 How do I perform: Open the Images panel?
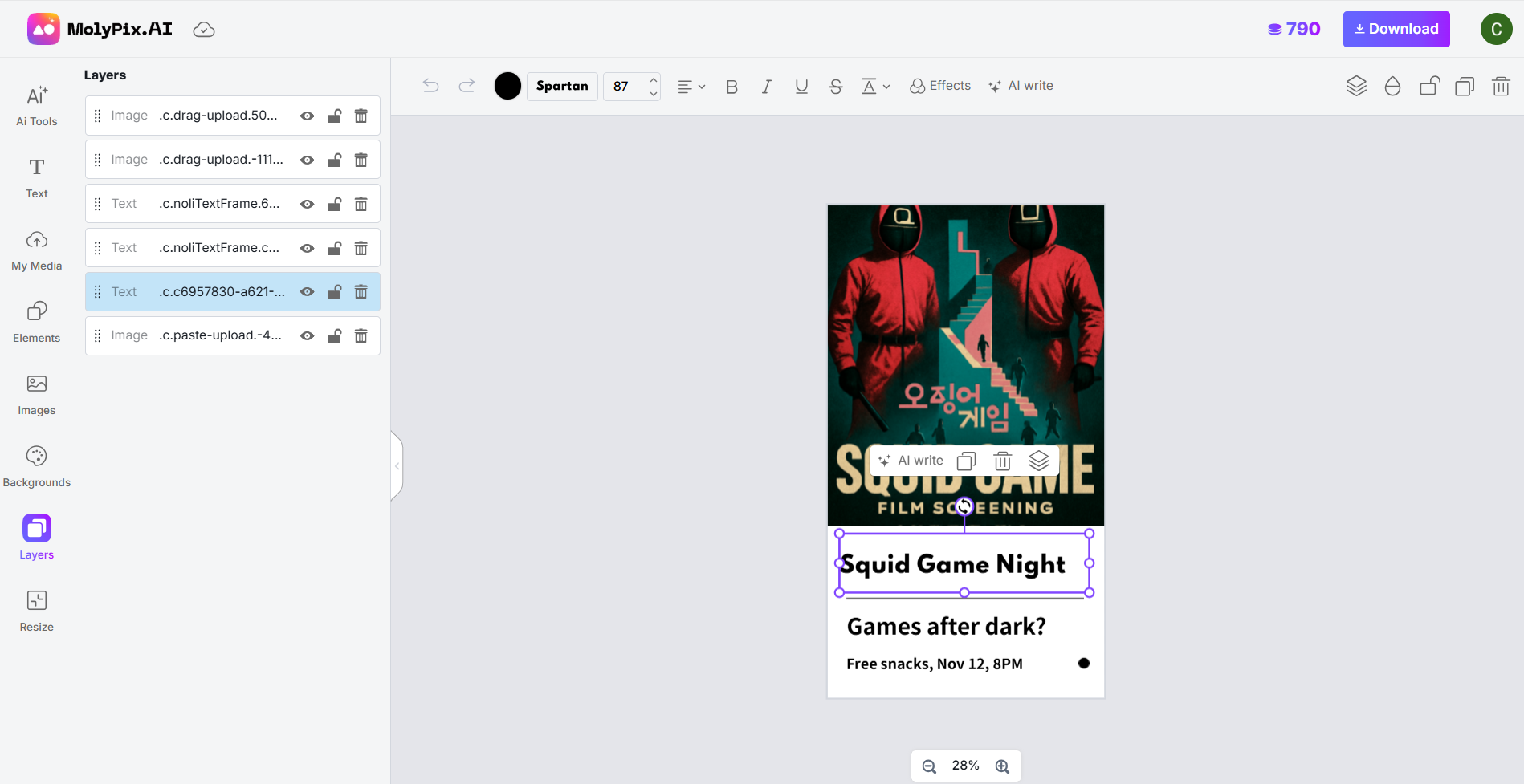pos(37,395)
